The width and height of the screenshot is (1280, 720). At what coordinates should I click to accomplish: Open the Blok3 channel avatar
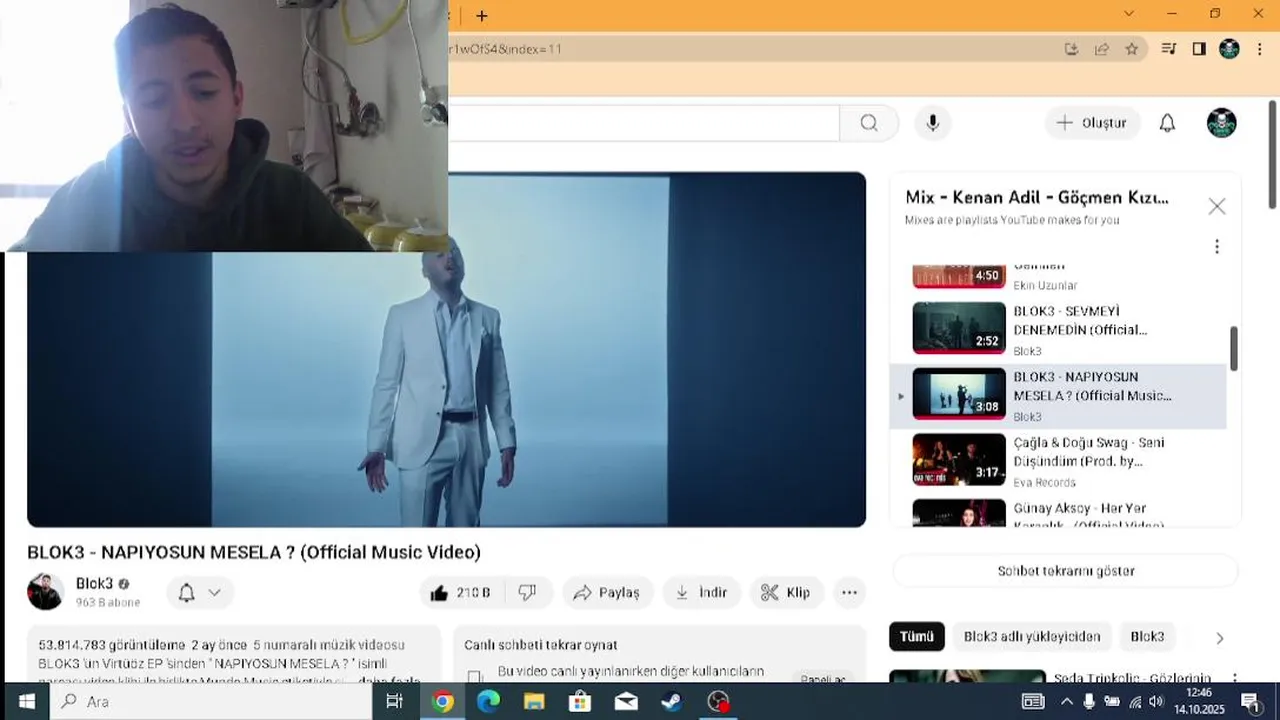pyautogui.click(x=45, y=592)
